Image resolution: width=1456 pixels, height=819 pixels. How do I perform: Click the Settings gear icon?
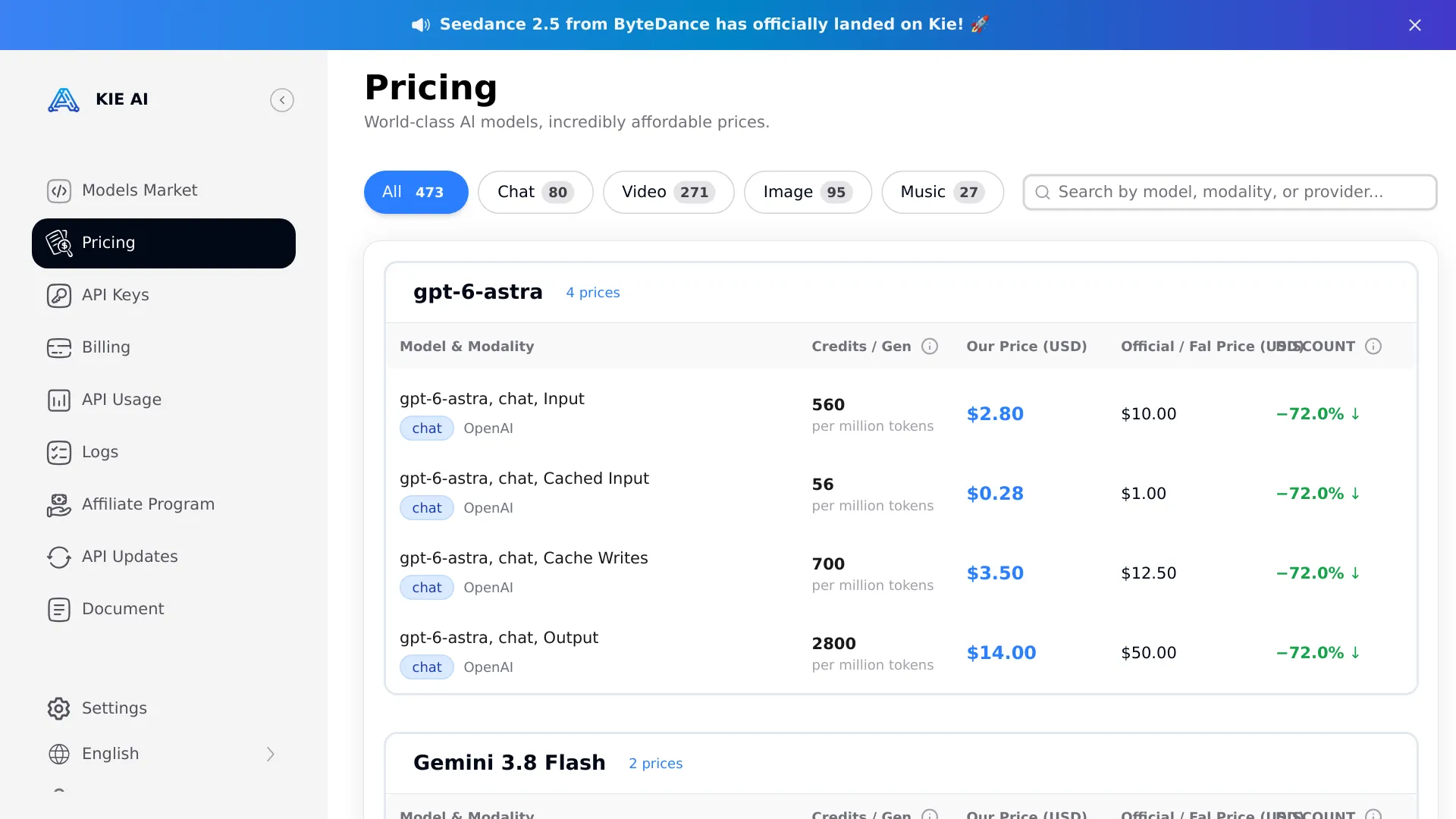pos(59,709)
